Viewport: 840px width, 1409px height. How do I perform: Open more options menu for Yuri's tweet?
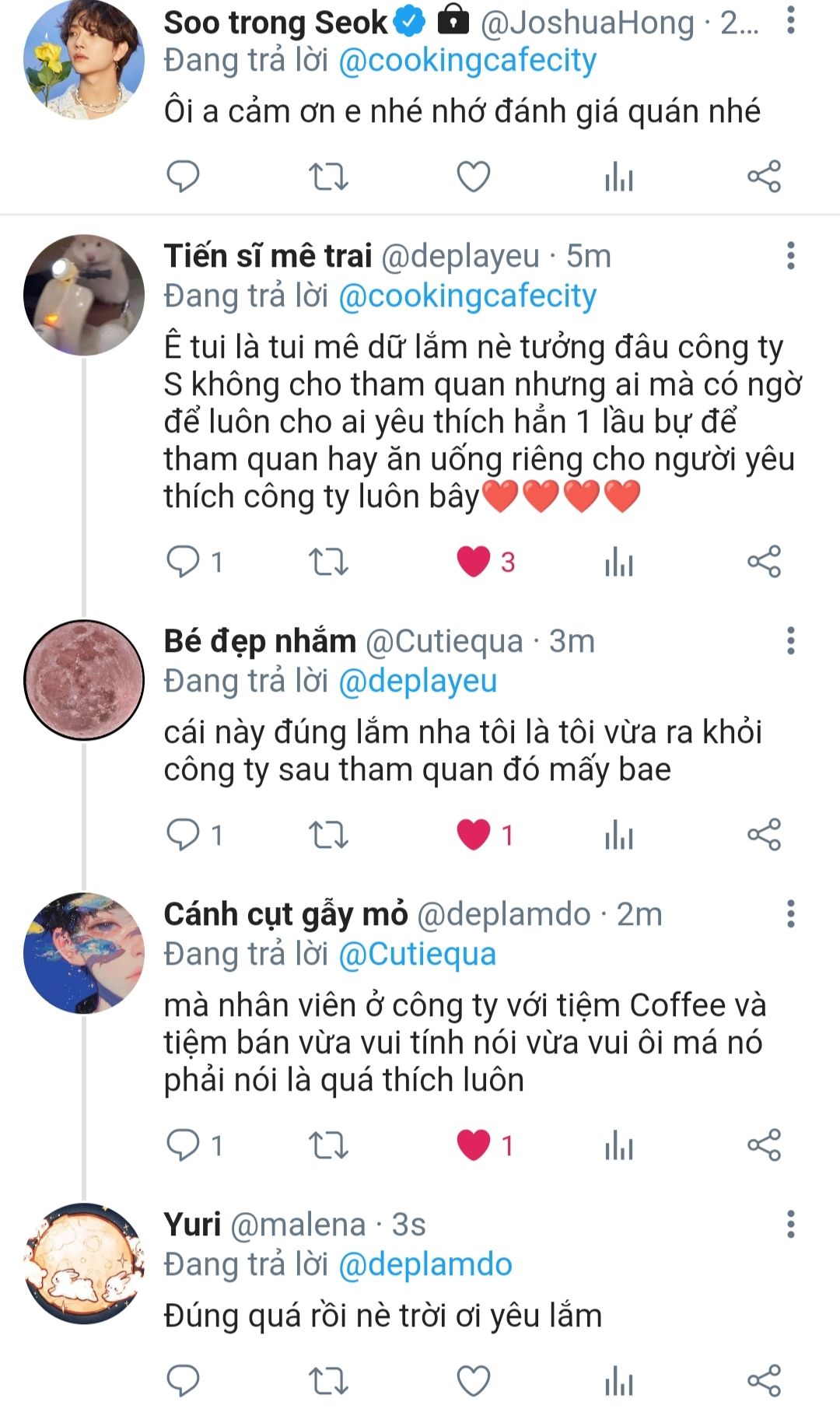click(x=790, y=1224)
